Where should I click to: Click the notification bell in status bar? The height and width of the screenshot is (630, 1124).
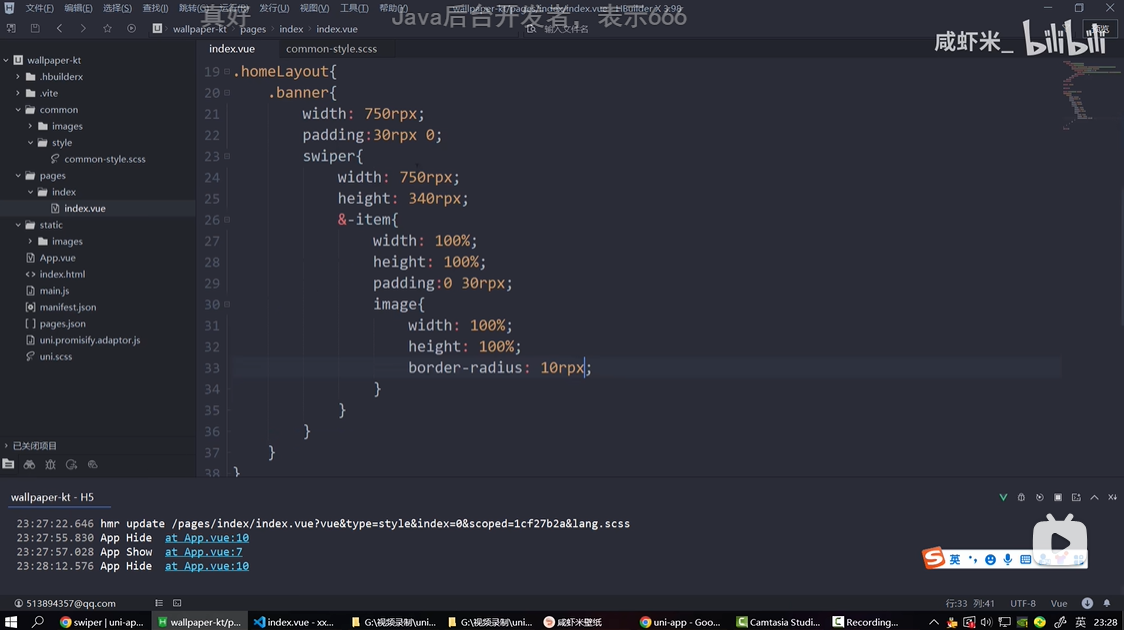pos(1109,603)
